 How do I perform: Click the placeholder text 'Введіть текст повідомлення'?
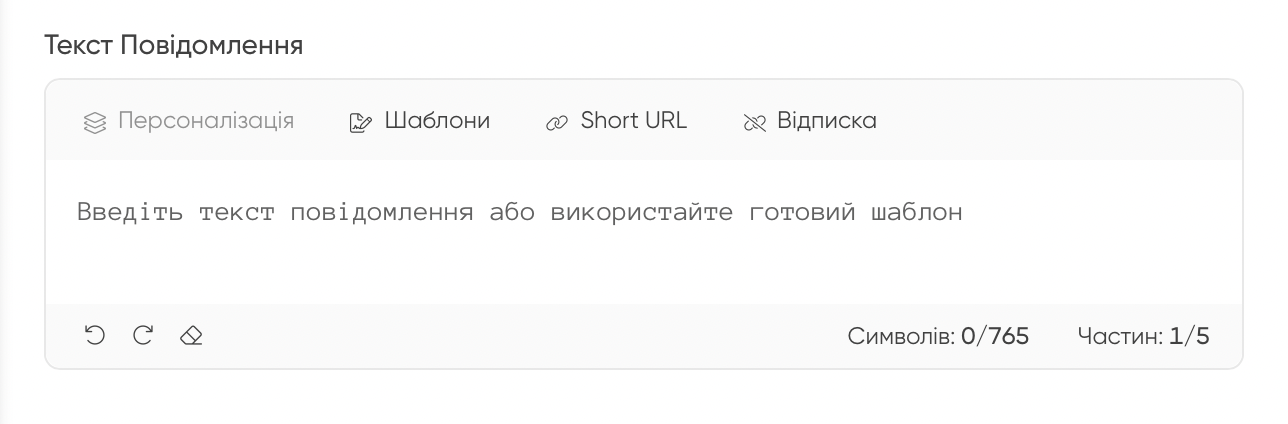coord(275,212)
